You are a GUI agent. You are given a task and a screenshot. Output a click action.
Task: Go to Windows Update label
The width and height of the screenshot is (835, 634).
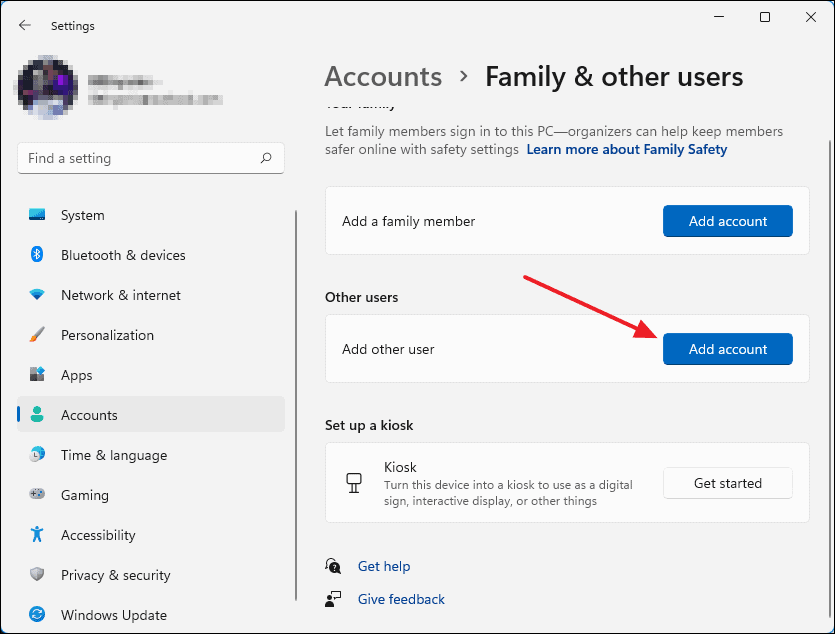coord(114,615)
